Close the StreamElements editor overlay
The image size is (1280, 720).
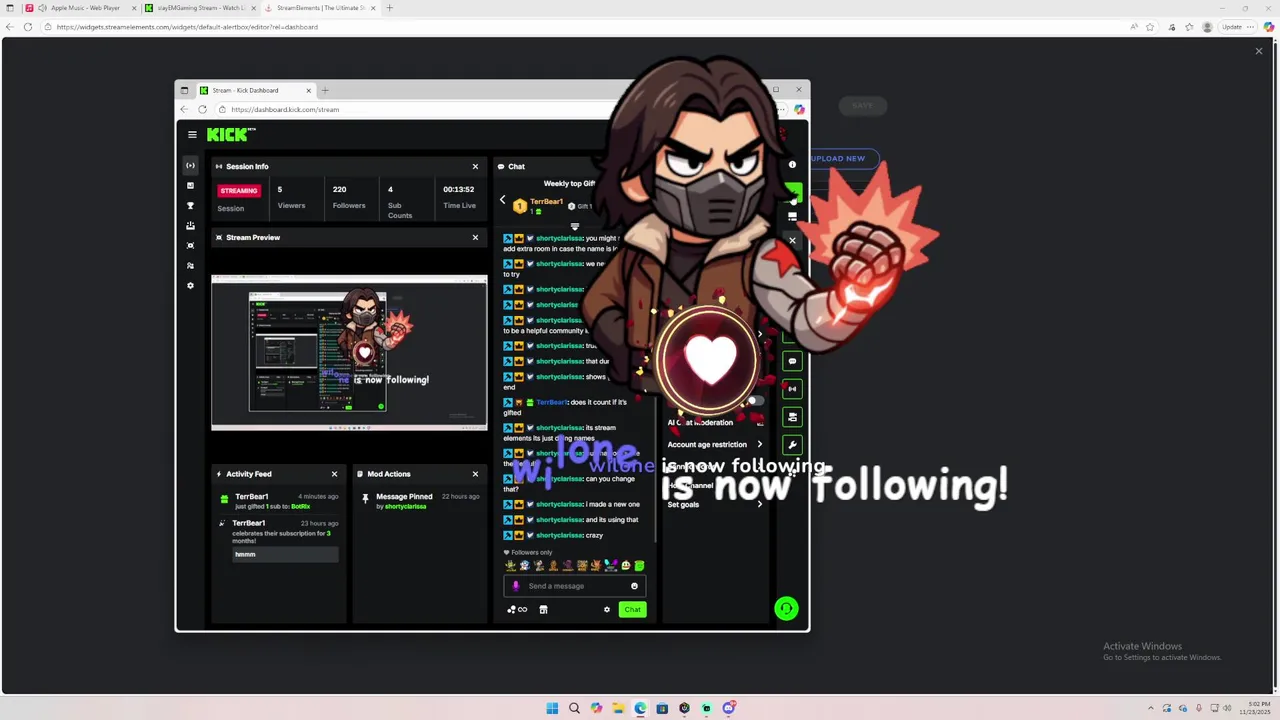[x=1258, y=51]
